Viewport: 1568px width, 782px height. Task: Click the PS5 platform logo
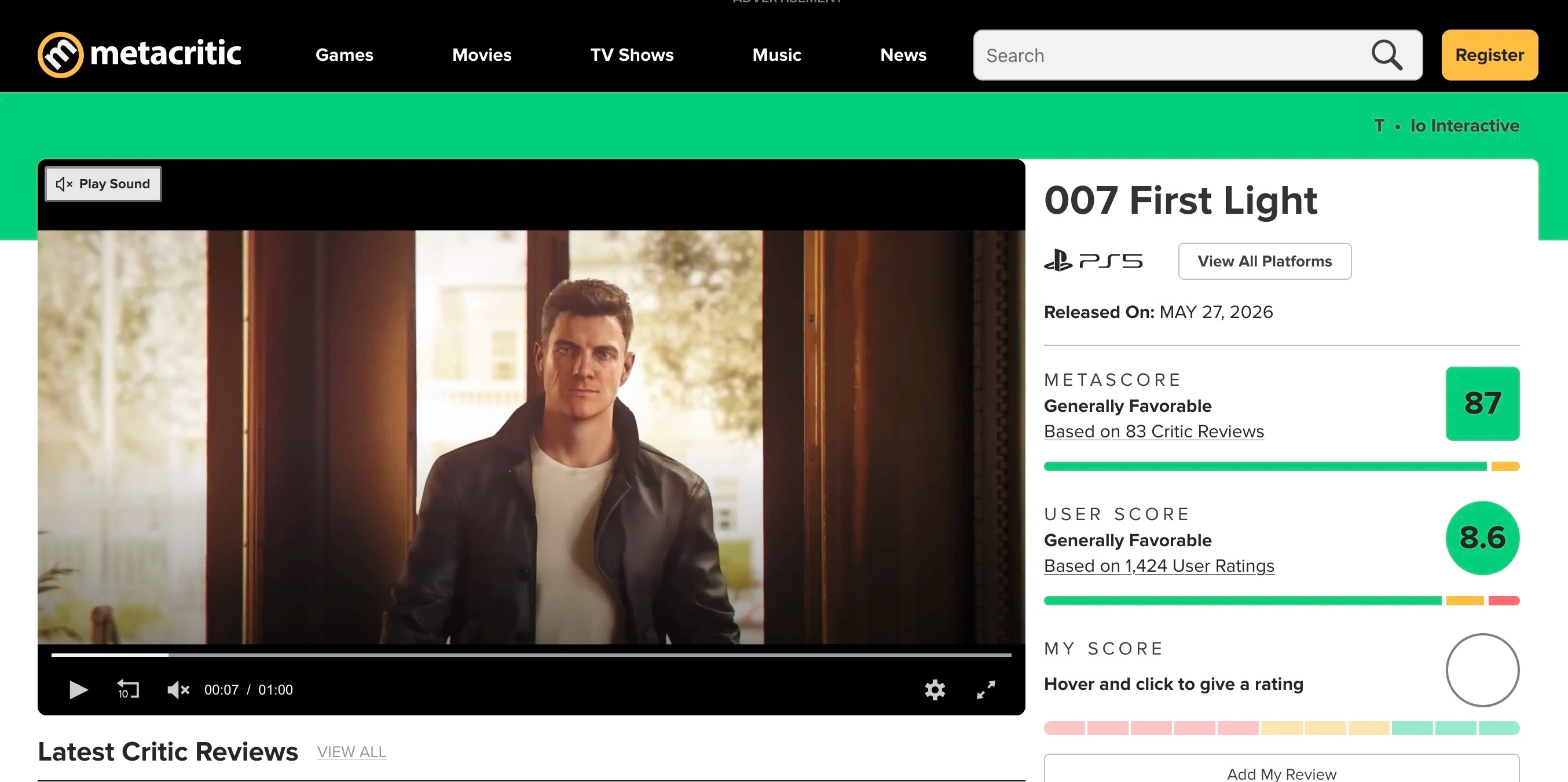point(1093,261)
